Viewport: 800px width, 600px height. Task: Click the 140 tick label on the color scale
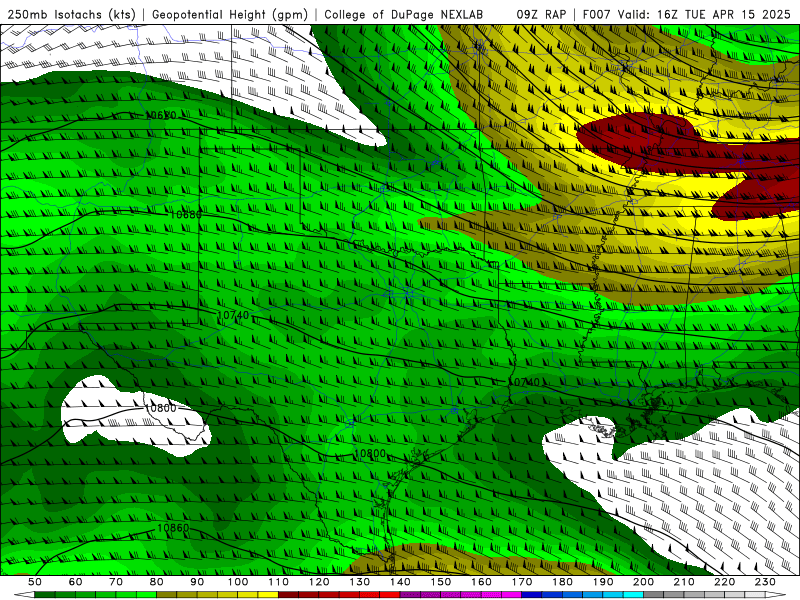coord(400,582)
